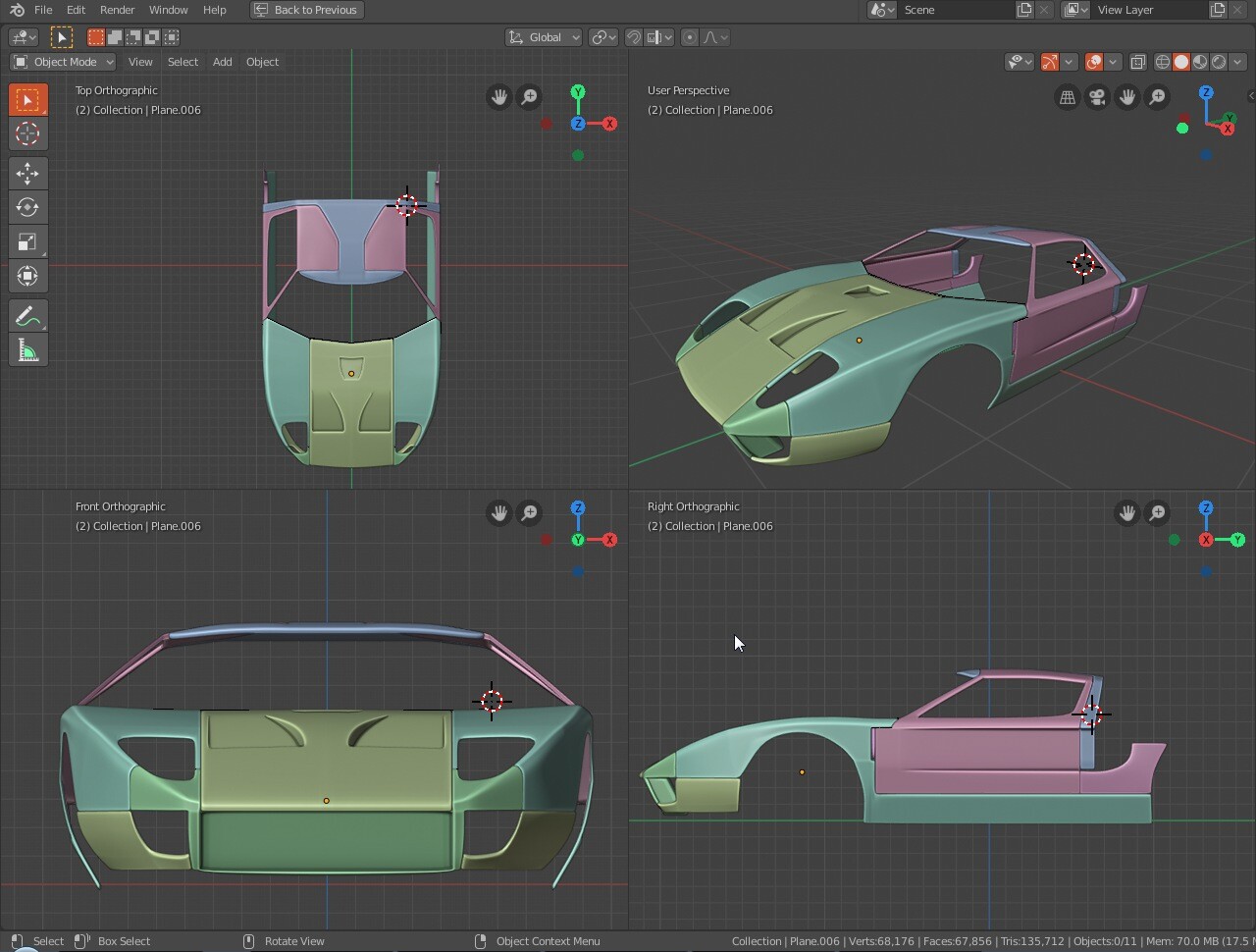The width and height of the screenshot is (1256, 952).
Task: Expand the shading options dropdown arrow
Action: pos(1237,62)
